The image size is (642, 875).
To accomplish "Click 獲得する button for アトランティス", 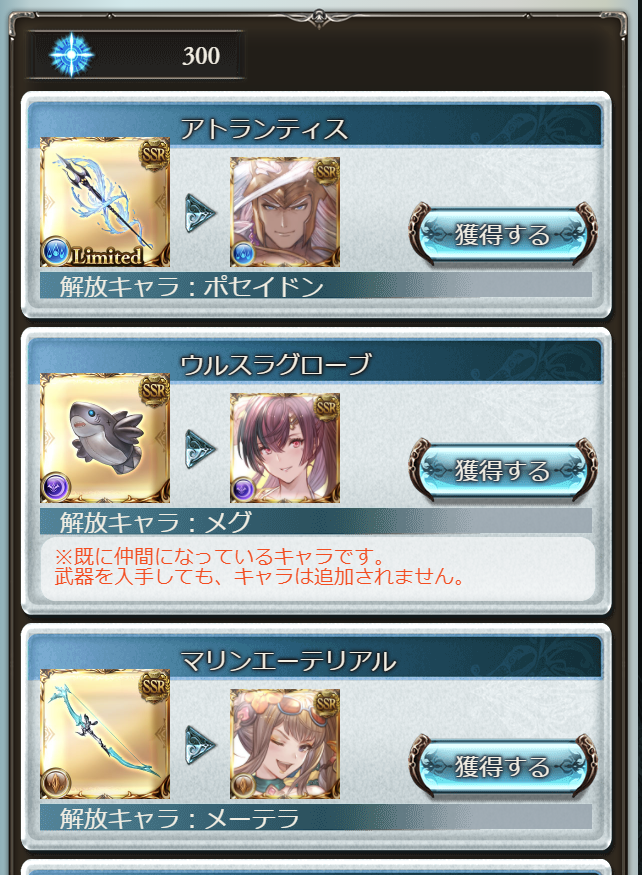I will click(502, 233).
